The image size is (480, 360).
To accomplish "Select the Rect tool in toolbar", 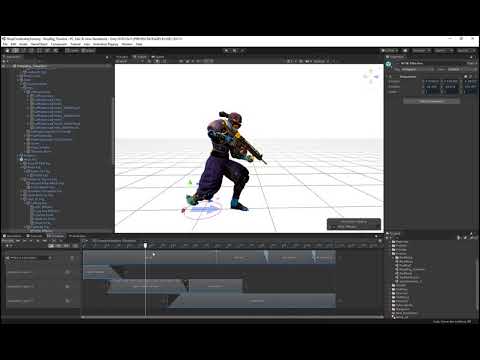I will pyautogui.click(x=39, y=51).
